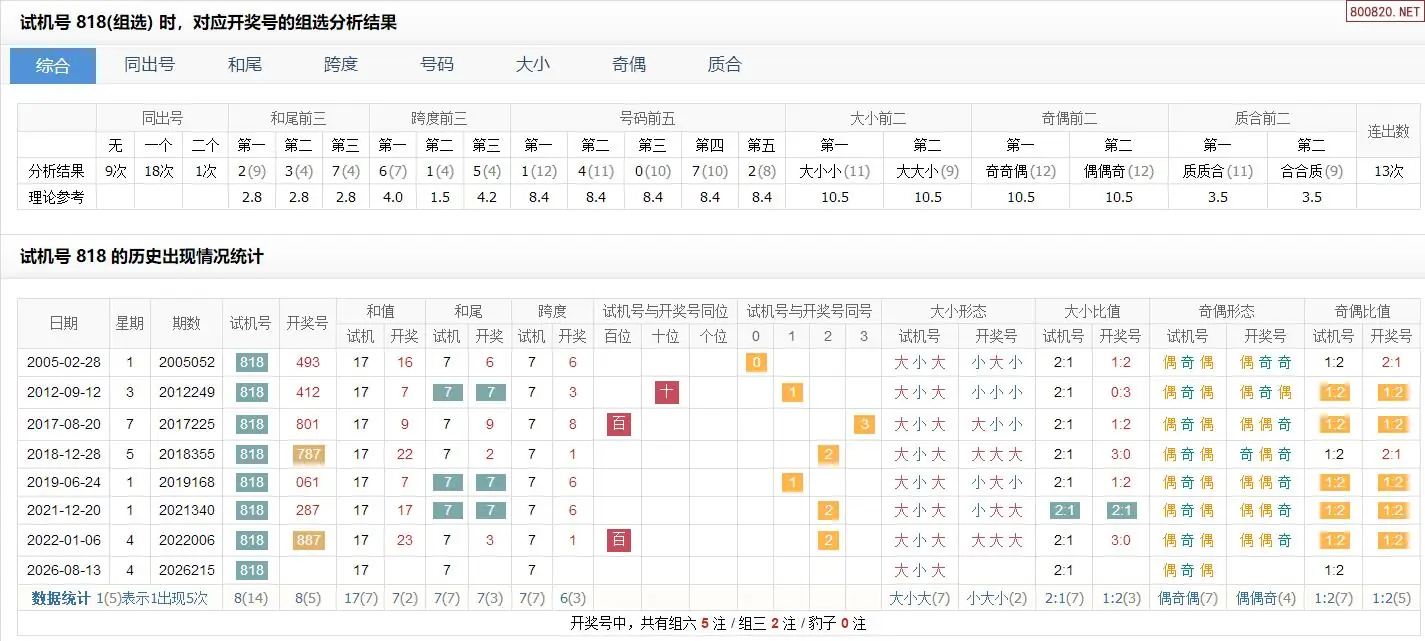Click the 期数 column header
This screenshot has height=641, width=1425.
coord(186,324)
